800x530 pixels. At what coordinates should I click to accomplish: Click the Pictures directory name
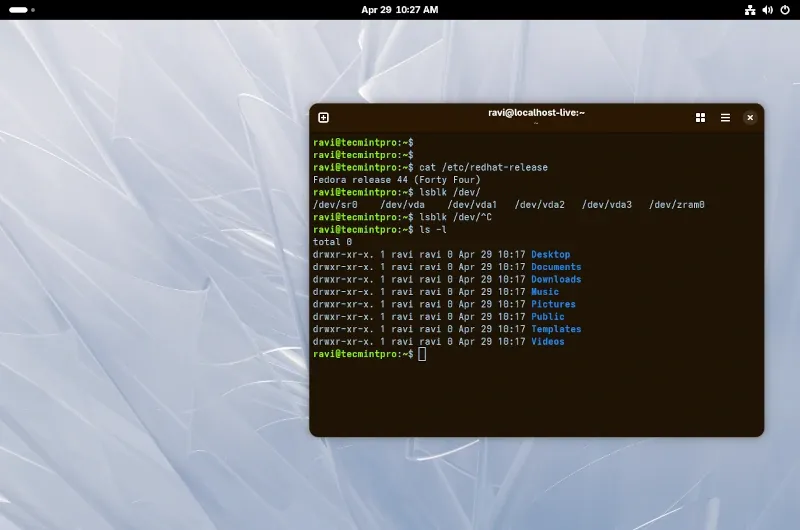553,304
